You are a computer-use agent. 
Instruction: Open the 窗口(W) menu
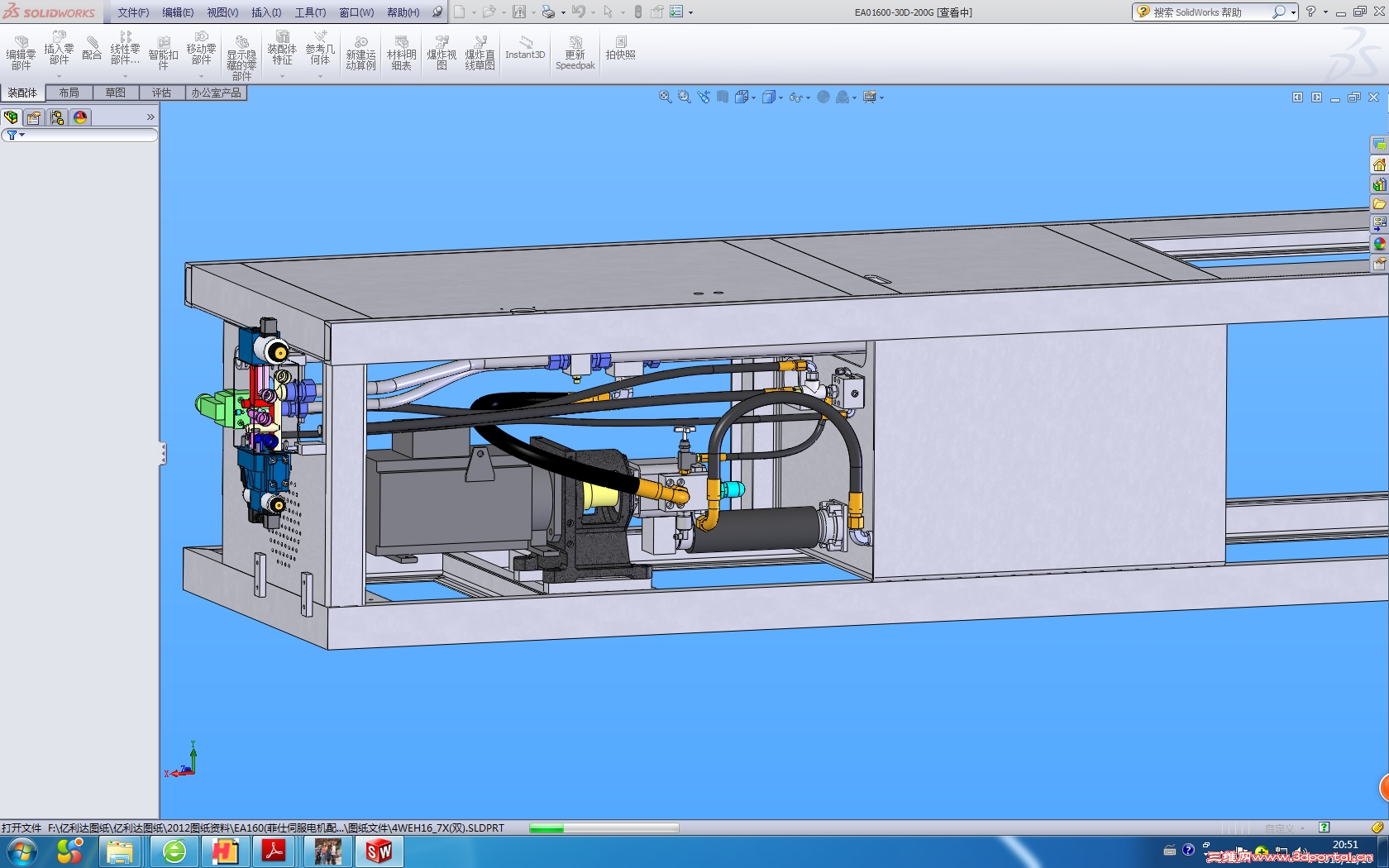[x=356, y=12]
